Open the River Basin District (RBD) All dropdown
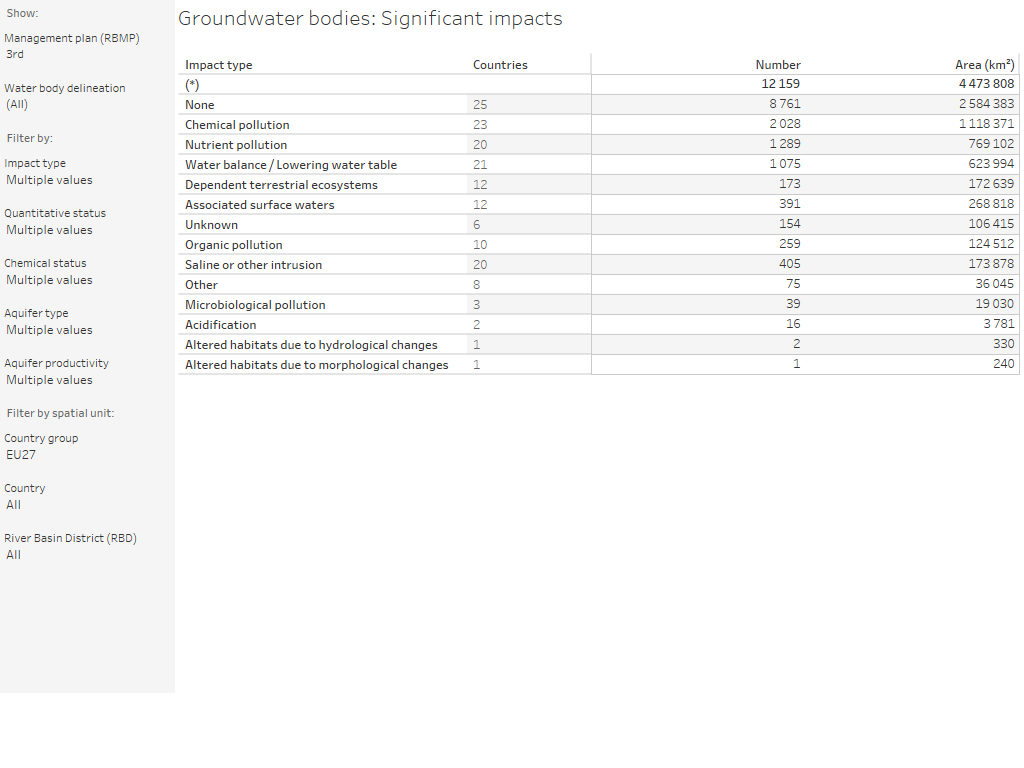 tap(13, 555)
